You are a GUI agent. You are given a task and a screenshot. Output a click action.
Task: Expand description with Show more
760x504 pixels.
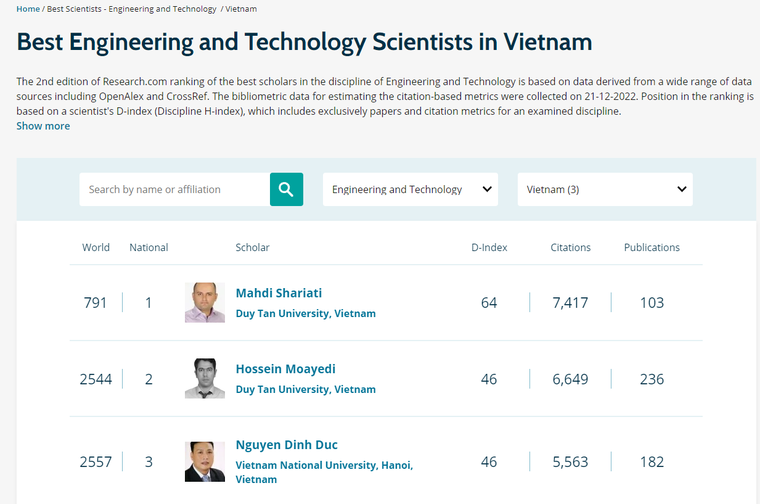pos(43,126)
